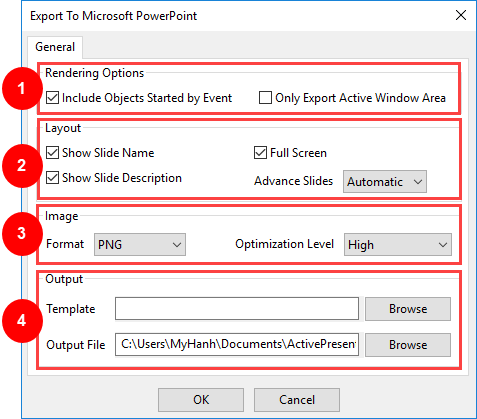
Task: Select the General tab
Action: click(55, 47)
